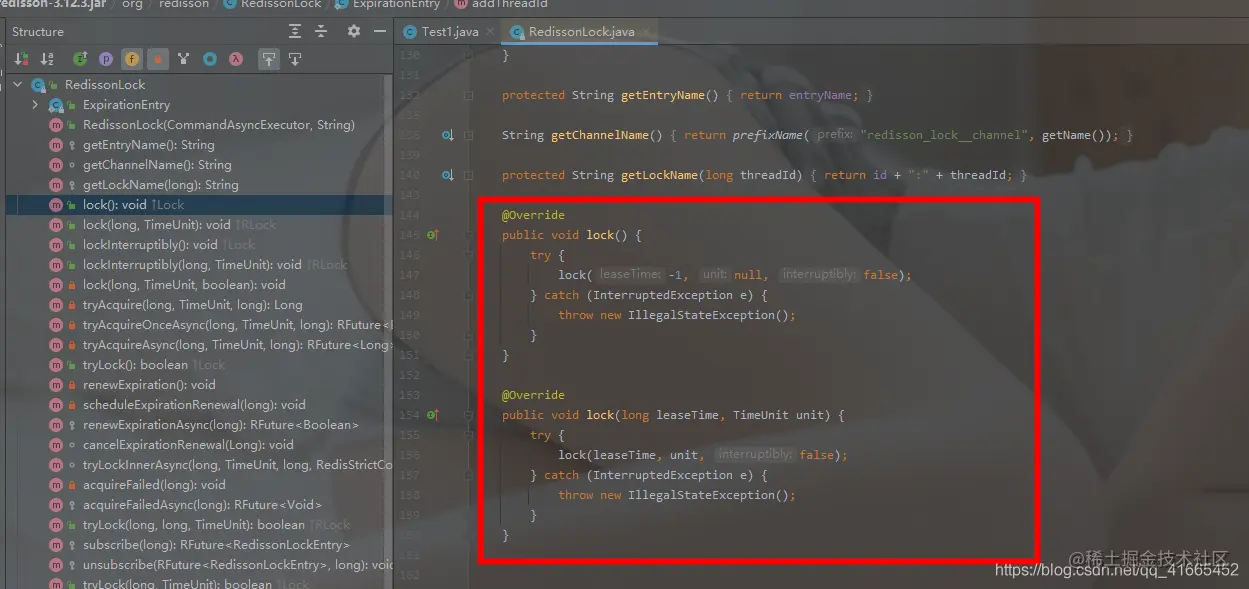Click gutter override icon beside getChannelName line
1249x589 pixels.
point(448,135)
